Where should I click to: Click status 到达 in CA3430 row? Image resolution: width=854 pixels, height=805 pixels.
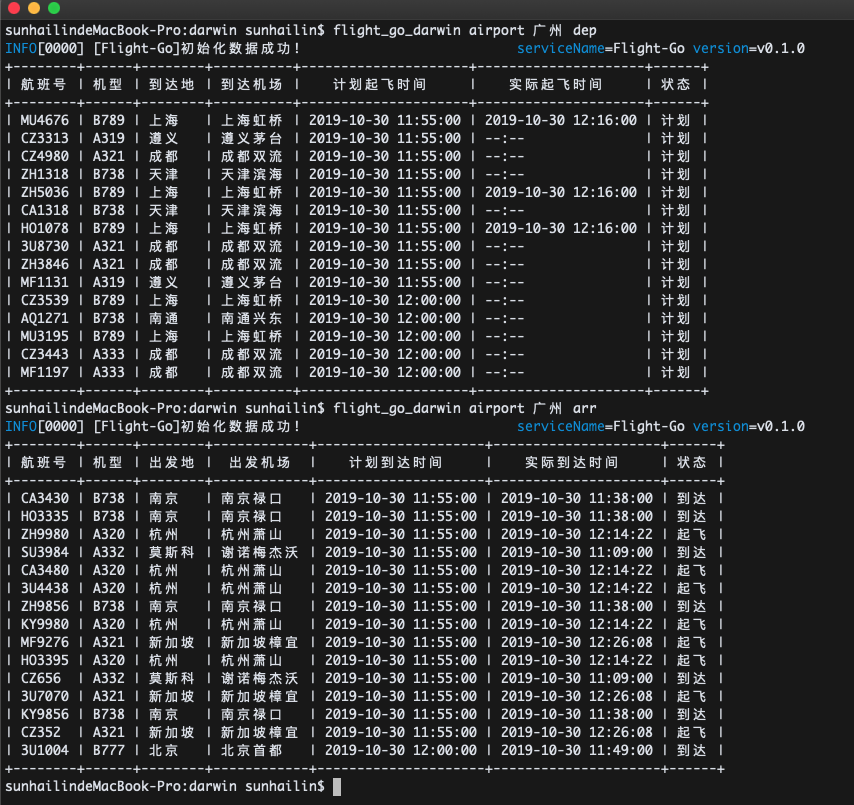point(692,498)
